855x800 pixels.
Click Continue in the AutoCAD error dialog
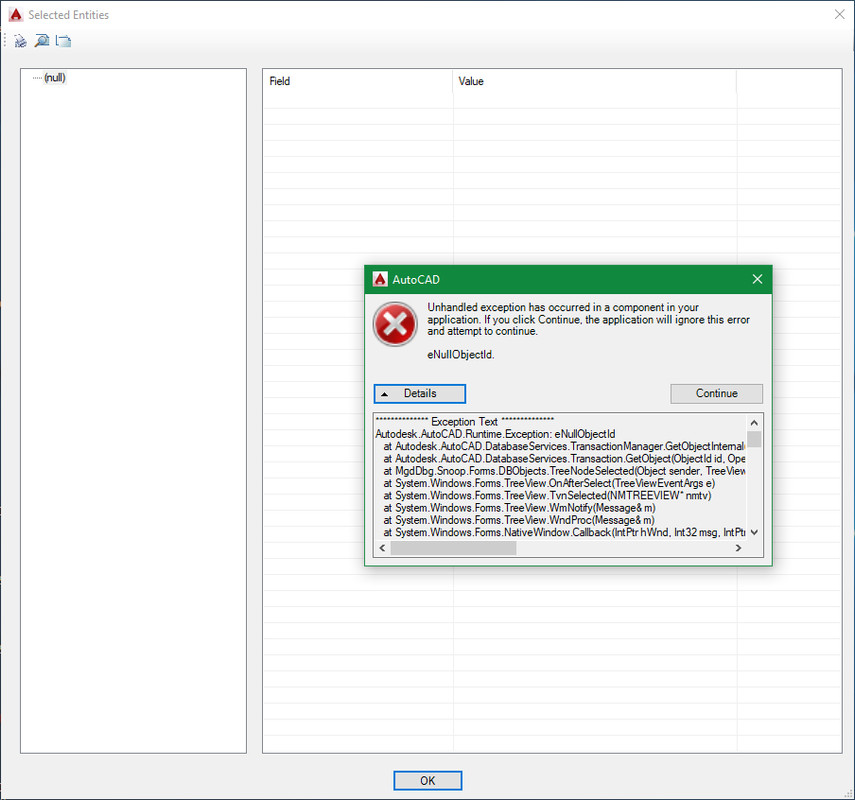click(x=716, y=394)
